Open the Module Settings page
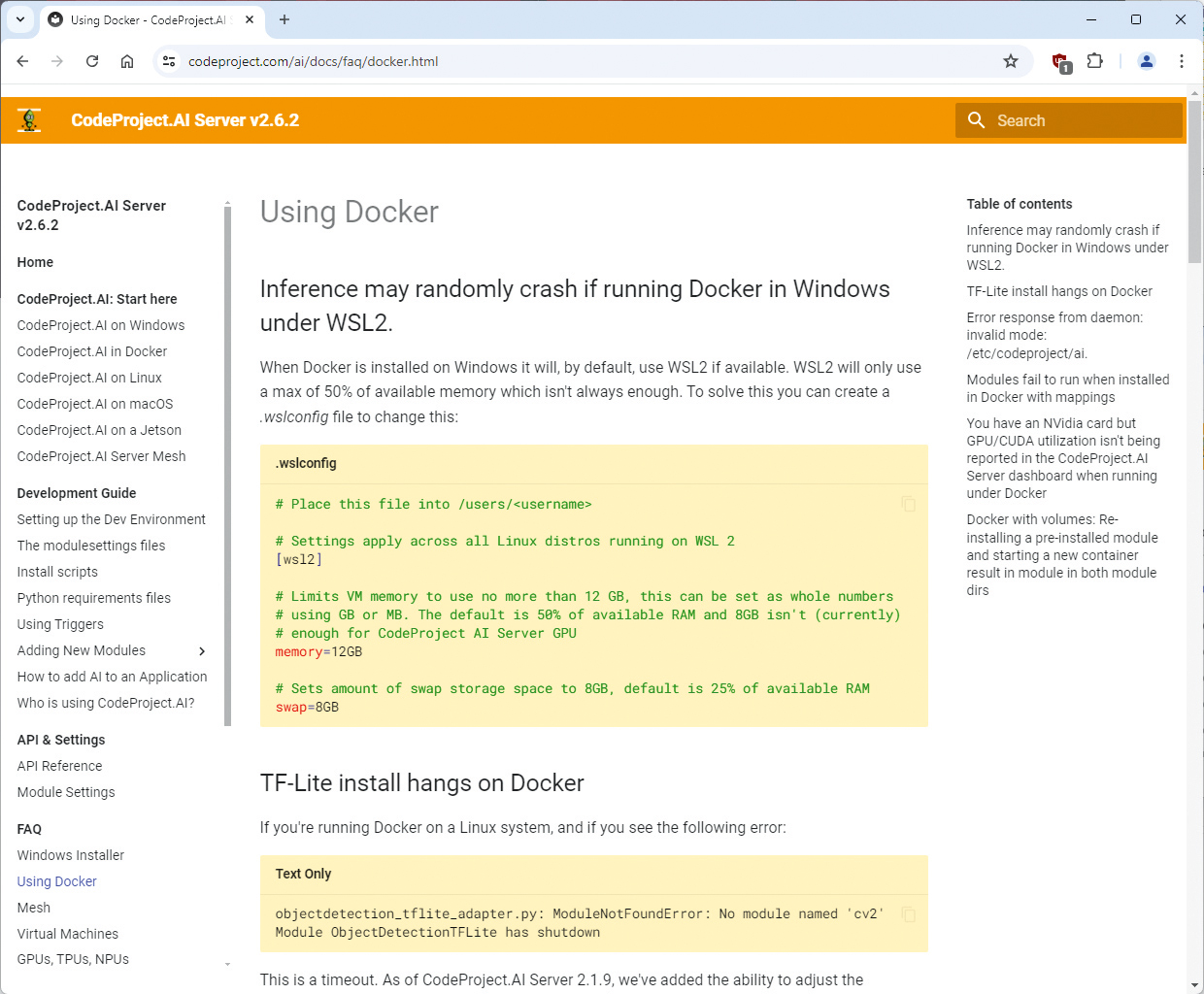The height and width of the screenshot is (994, 1204). (66, 792)
